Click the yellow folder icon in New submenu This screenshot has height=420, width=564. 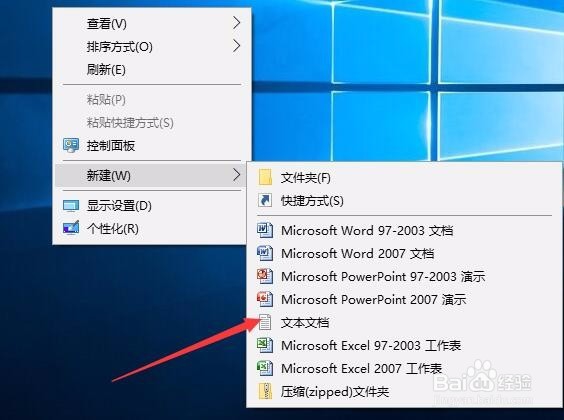265,177
